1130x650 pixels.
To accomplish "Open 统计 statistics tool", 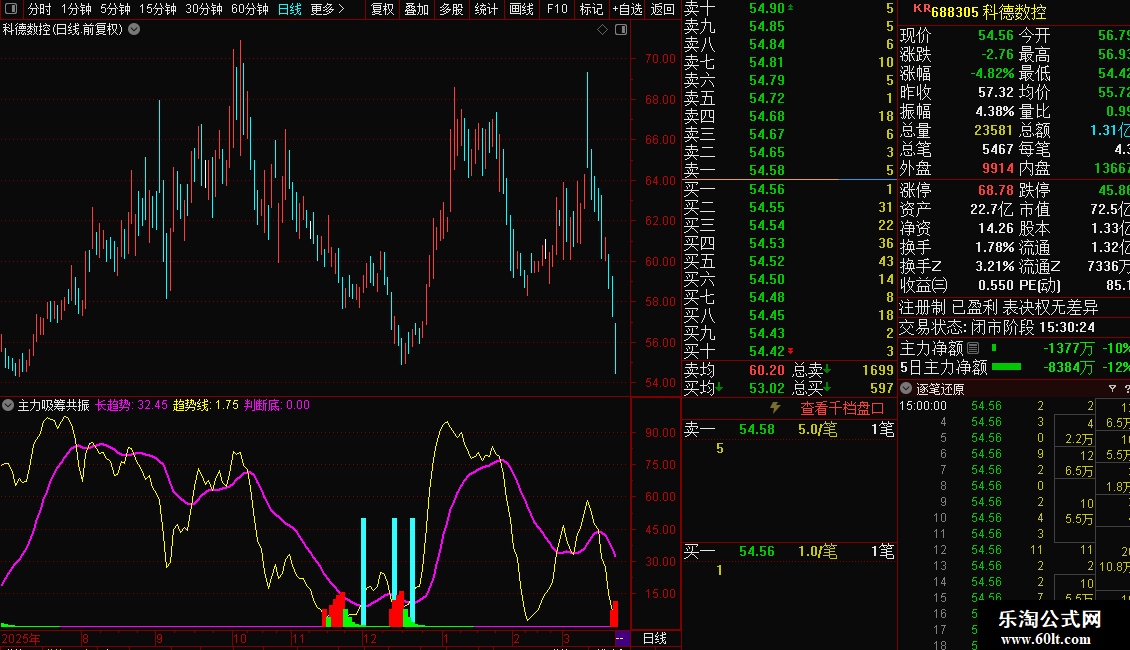I will click(486, 9).
